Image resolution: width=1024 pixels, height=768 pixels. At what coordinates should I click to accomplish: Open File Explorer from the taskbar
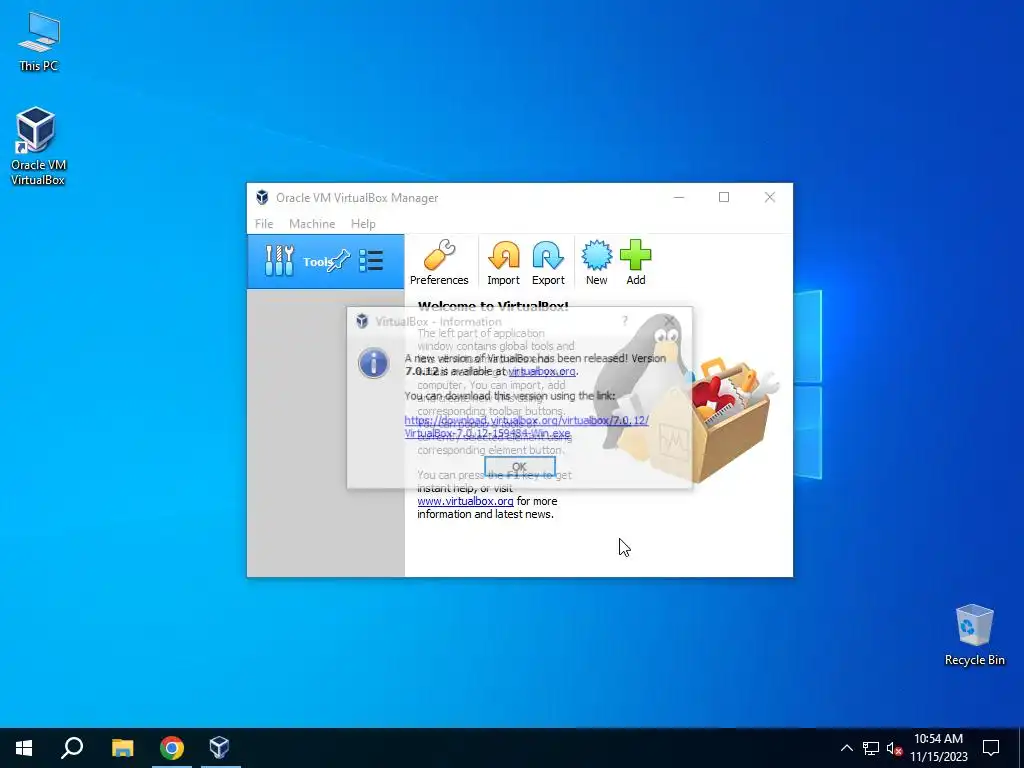122,748
